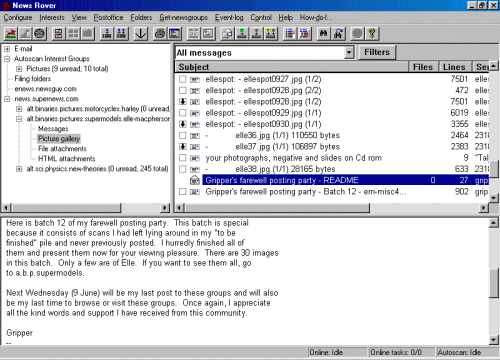Click the blue window-screen toolbar icon

point(175,34)
